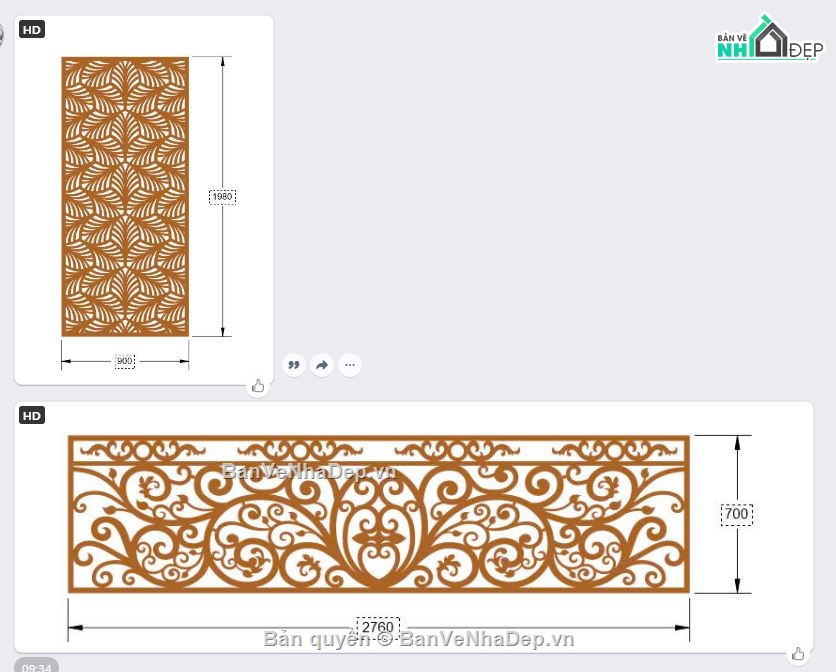Open the wide floral scroll panel image
This screenshot has height=672, width=836.
pos(378,514)
